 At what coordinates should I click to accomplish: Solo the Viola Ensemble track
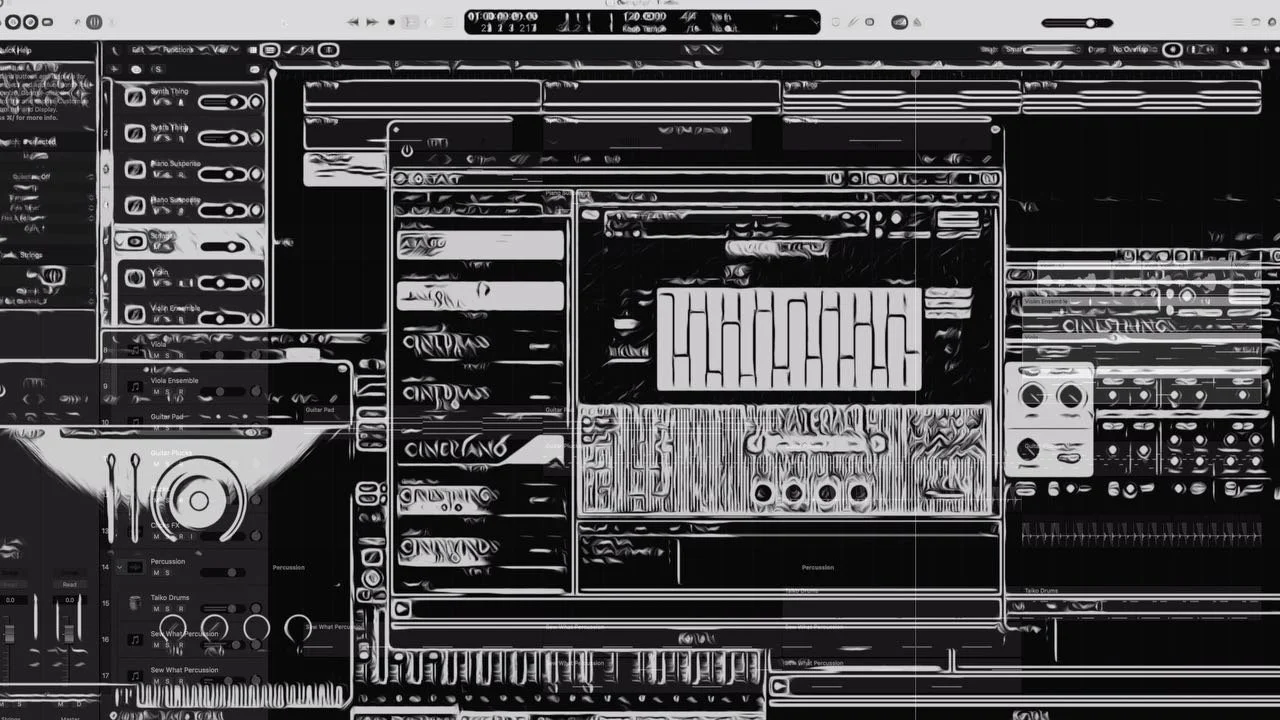coord(167,391)
